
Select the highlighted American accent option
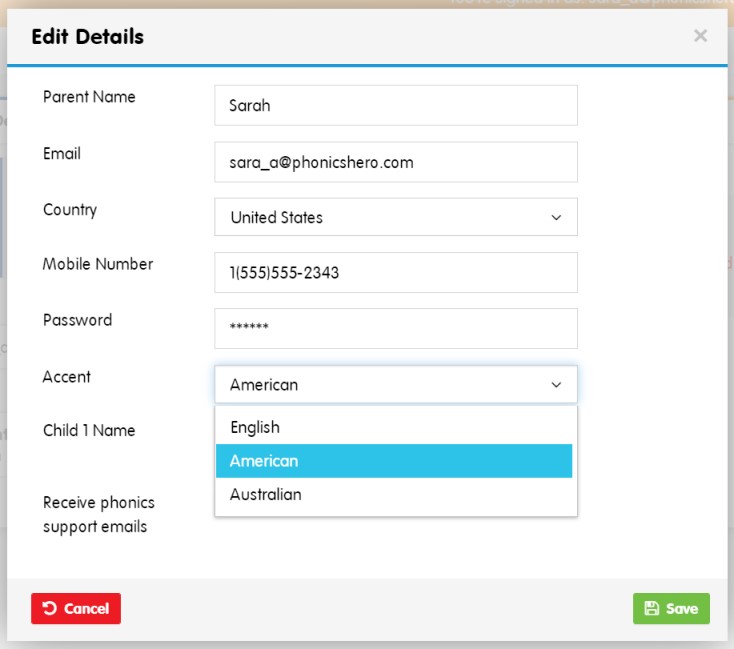(x=394, y=461)
